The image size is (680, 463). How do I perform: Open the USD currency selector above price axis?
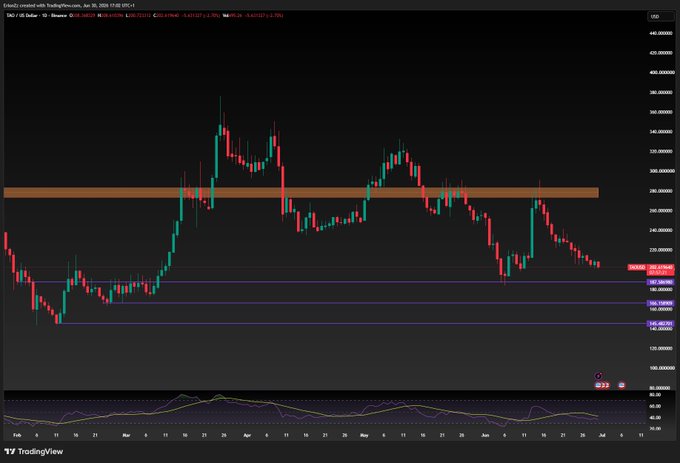coord(659,16)
